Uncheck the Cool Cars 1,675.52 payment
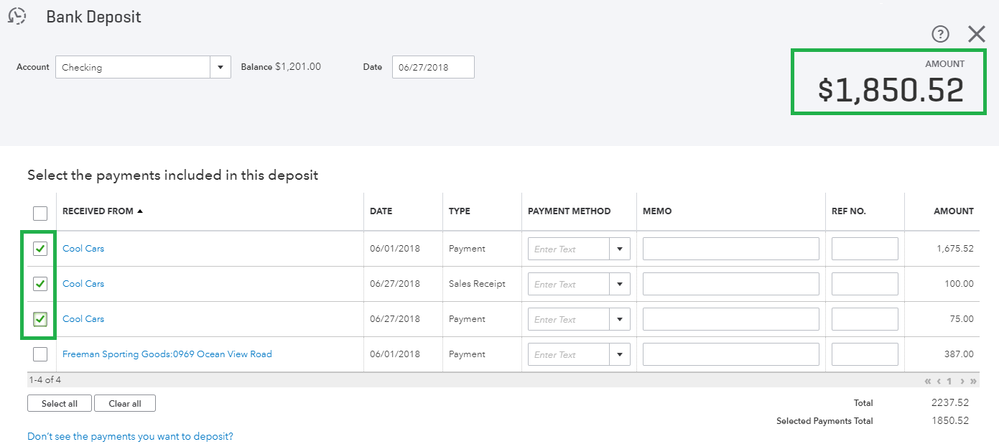The width and height of the screenshot is (999, 445). 40,249
